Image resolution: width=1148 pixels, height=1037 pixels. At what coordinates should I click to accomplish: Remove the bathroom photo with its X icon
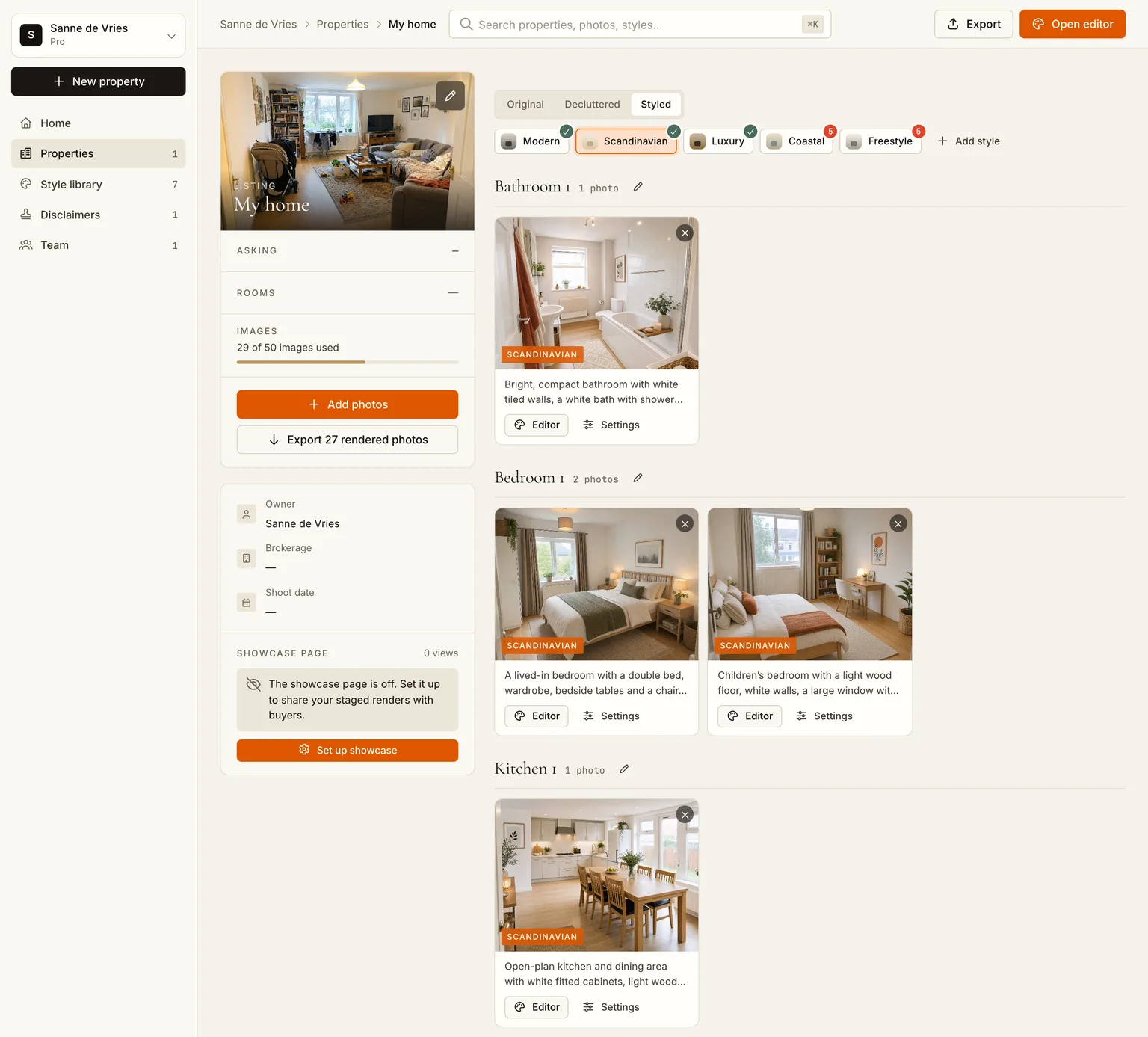[x=685, y=233]
